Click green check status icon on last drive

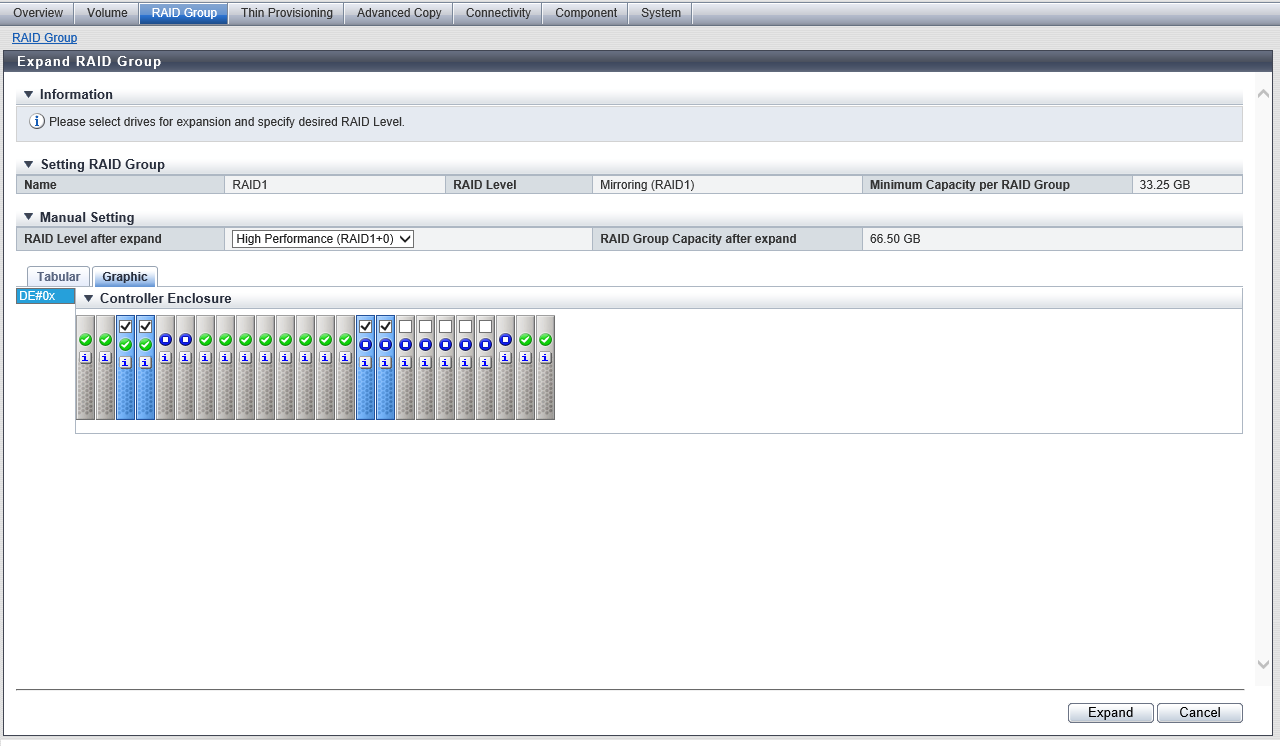tap(545, 340)
